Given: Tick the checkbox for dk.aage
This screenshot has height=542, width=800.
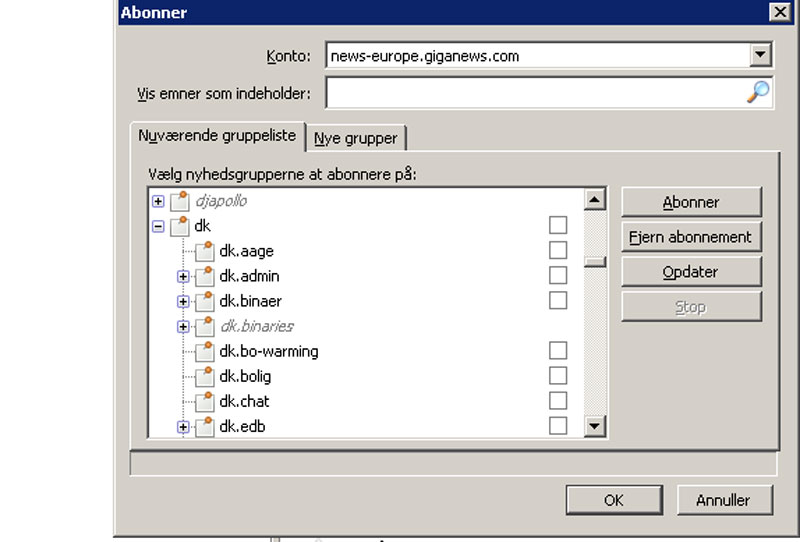Looking at the screenshot, I should pos(558,250).
